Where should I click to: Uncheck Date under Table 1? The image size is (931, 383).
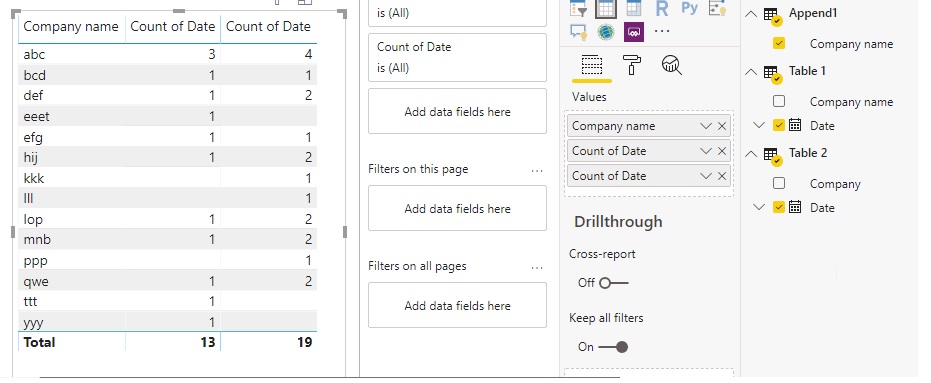coord(779,125)
